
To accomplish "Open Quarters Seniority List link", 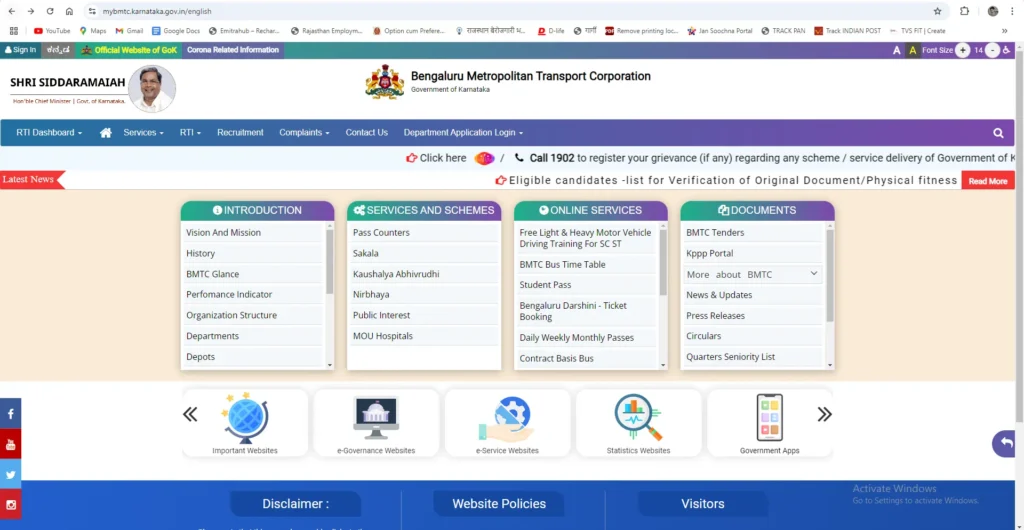I will click(x=730, y=357).
